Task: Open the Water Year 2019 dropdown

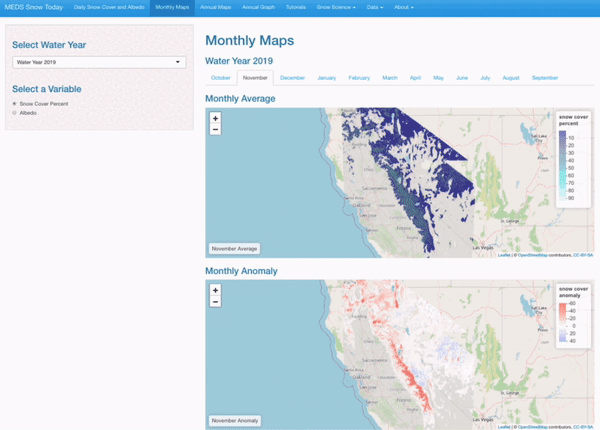Action: click(99, 62)
